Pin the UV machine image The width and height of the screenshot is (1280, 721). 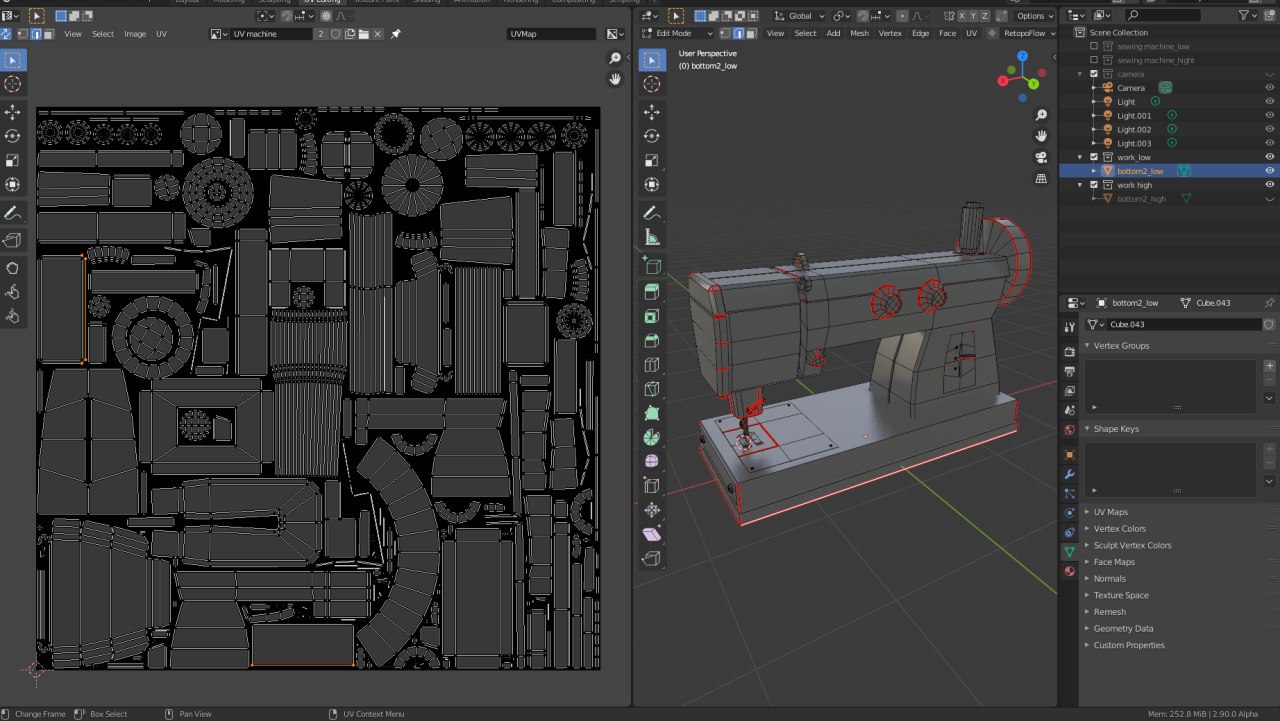tap(395, 34)
